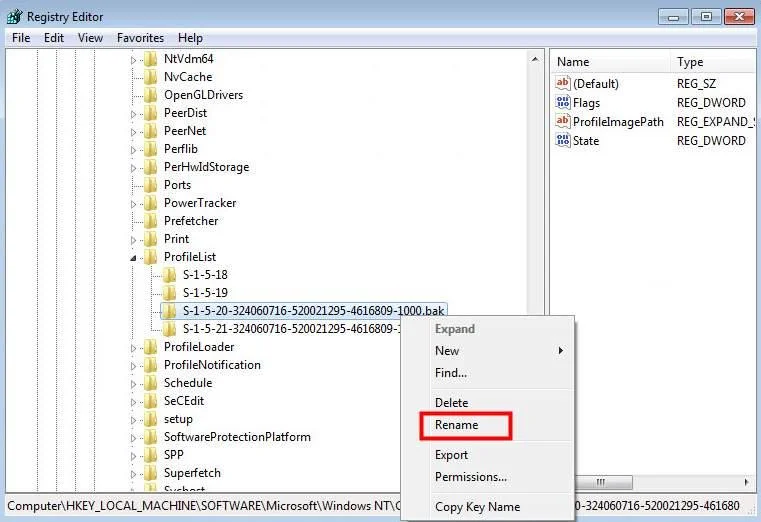Click the S-1-5-21 key folder icon
This screenshot has height=522, width=761.
(x=169, y=329)
